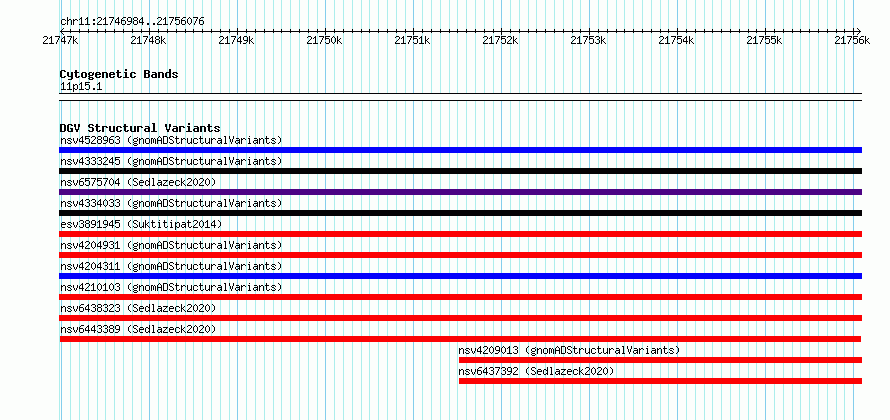Click the nsv6438323 red variant bar

coord(460,318)
